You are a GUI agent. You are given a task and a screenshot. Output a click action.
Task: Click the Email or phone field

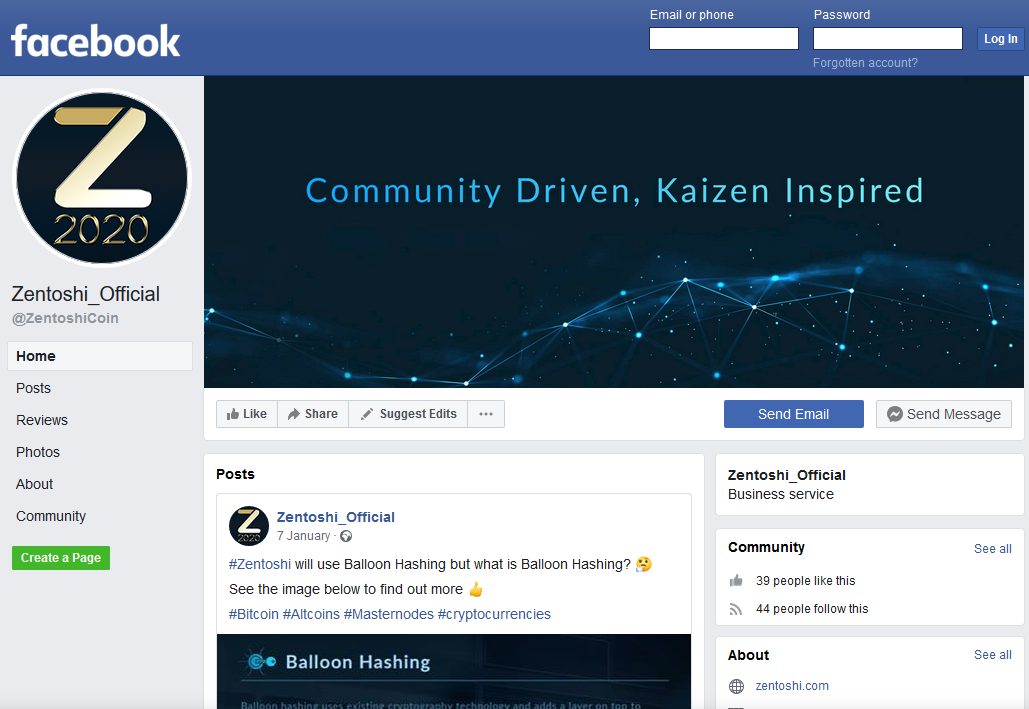724,39
